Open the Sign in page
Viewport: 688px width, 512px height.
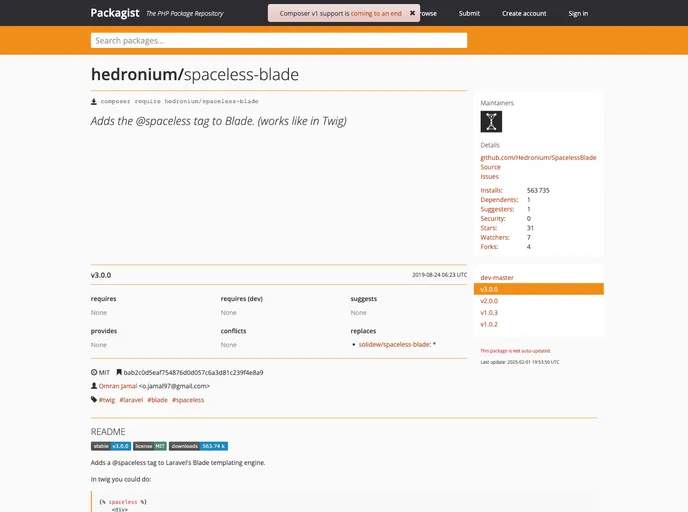click(x=578, y=14)
